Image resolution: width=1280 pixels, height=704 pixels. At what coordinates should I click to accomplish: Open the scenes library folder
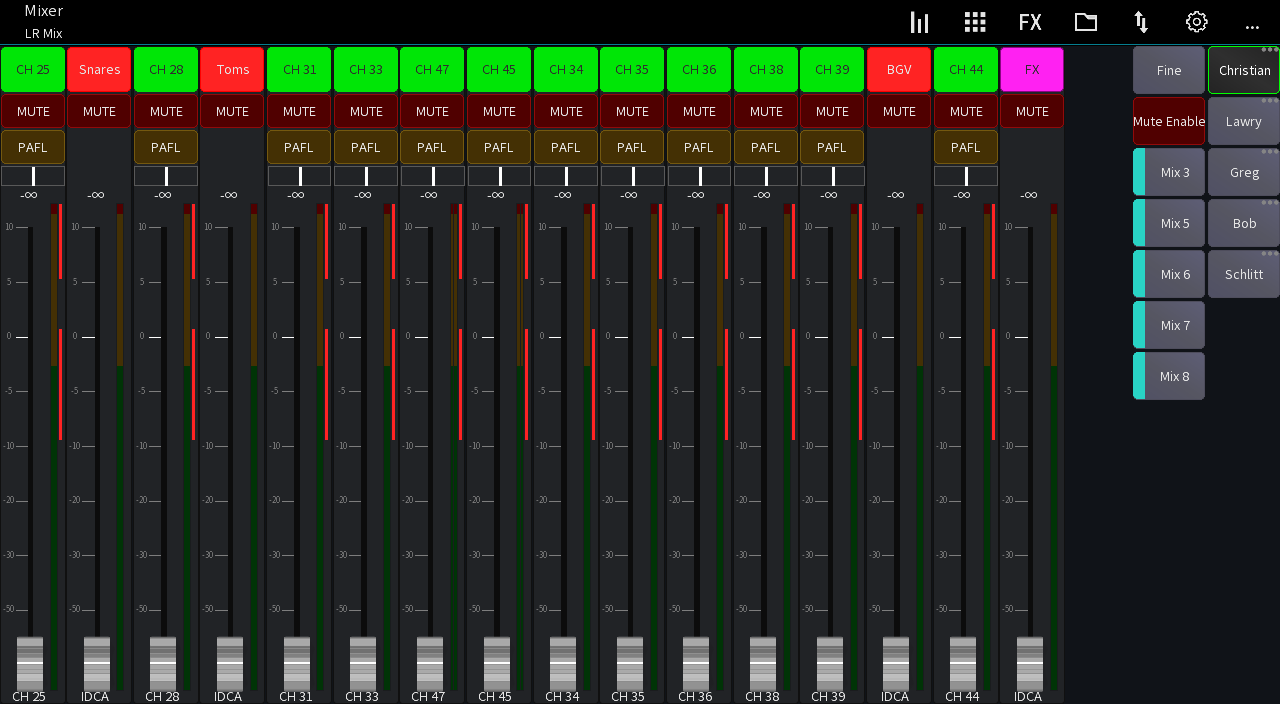pyautogui.click(x=1085, y=21)
